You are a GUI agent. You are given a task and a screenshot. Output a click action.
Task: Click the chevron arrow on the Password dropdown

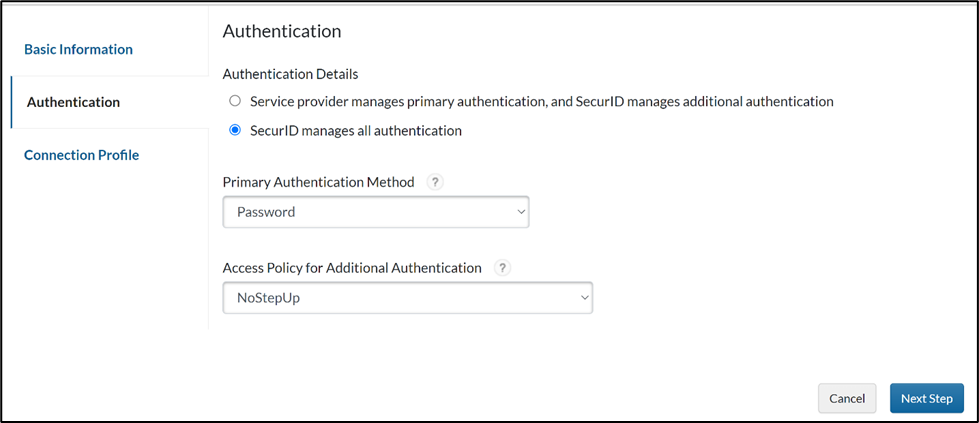point(520,212)
